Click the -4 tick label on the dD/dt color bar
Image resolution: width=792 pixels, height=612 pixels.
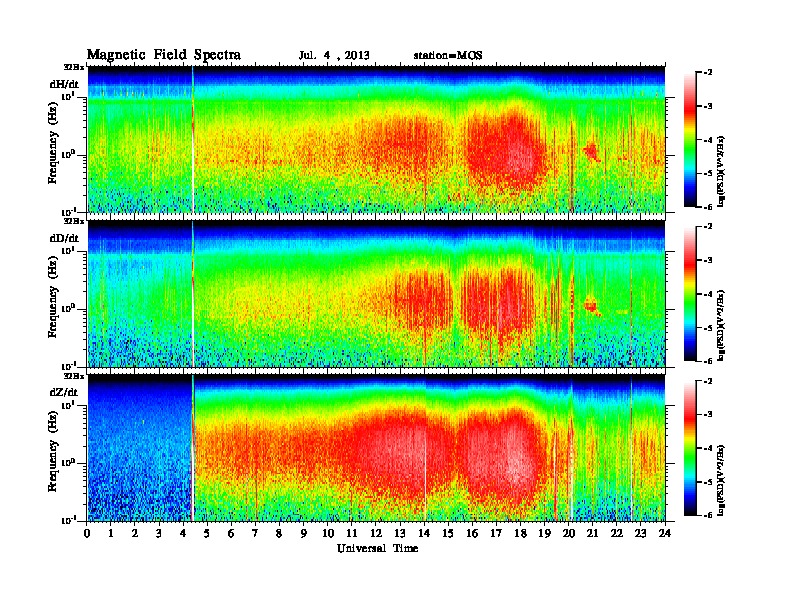tap(708, 294)
